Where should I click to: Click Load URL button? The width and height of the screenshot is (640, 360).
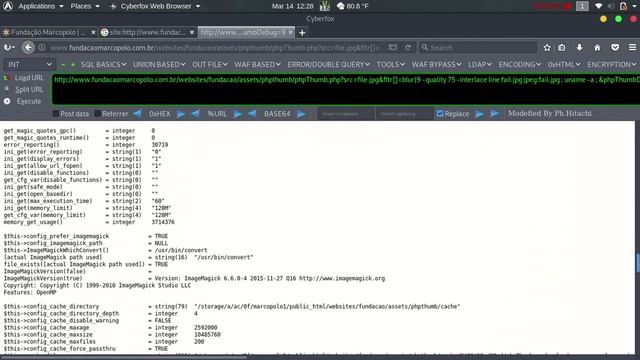(24, 78)
